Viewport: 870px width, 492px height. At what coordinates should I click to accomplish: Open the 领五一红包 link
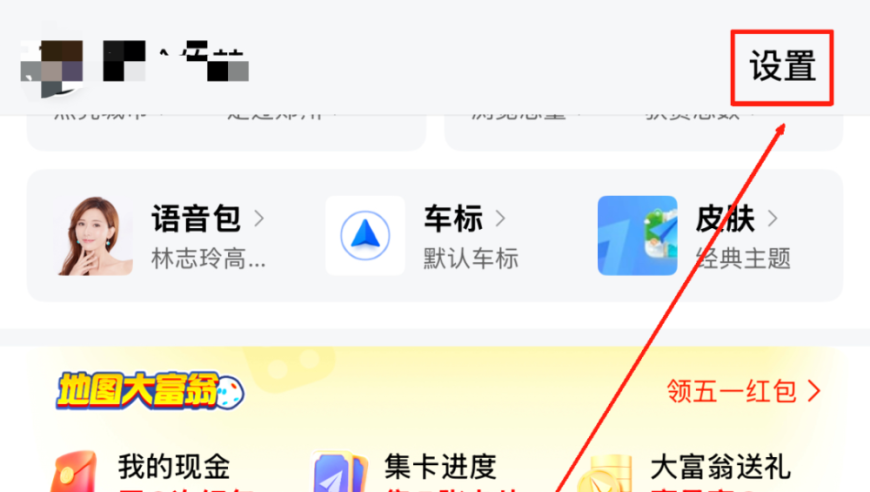tap(743, 391)
